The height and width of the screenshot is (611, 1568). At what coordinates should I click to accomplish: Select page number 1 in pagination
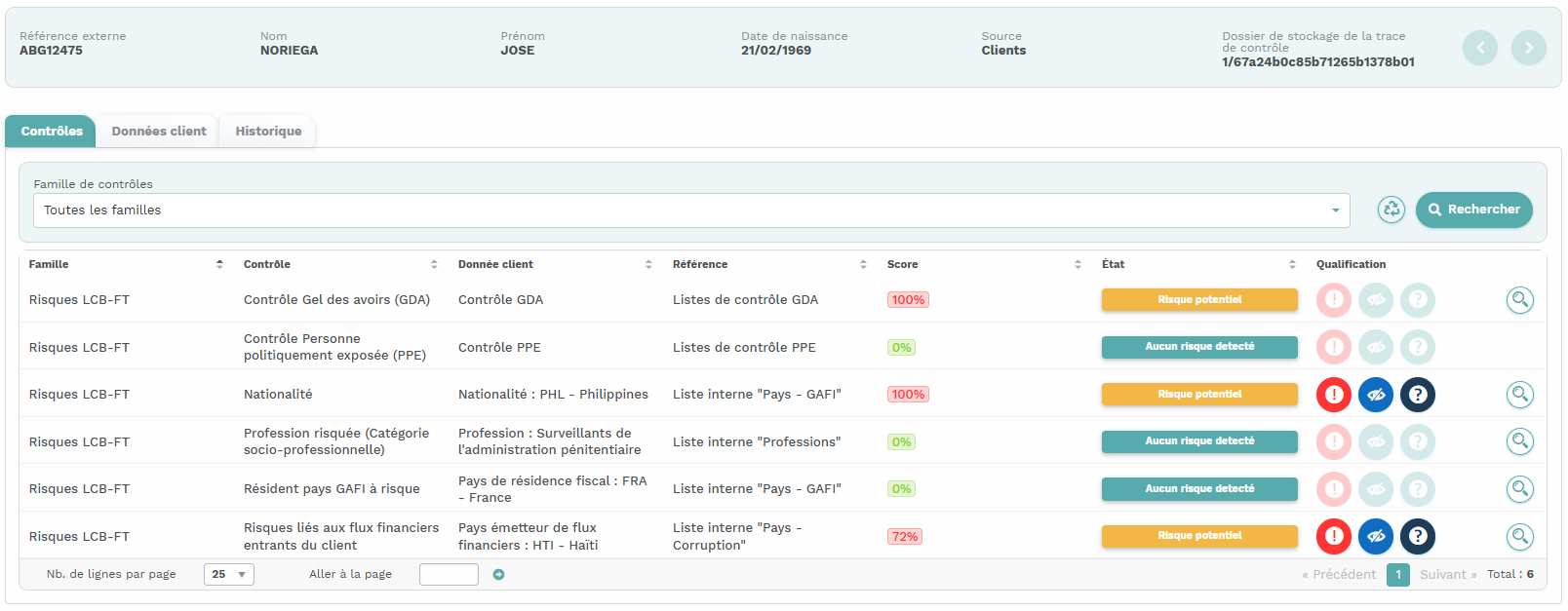tap(1398, 575)
